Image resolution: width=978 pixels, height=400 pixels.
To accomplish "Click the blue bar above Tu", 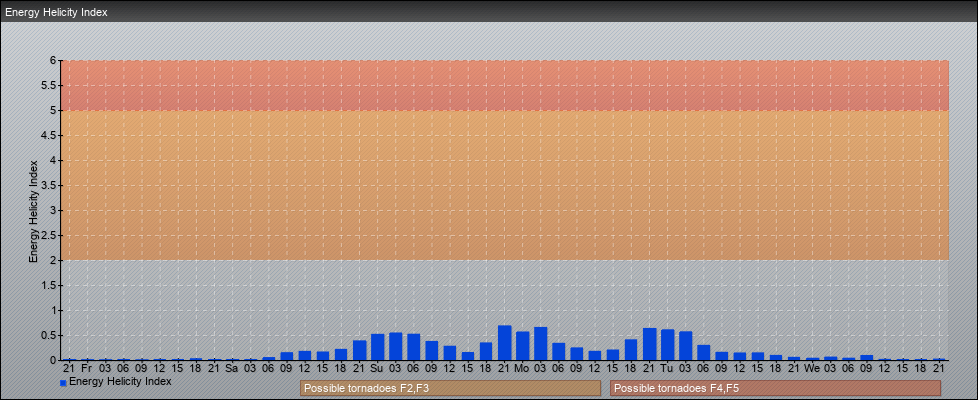I will click(667, 344).
